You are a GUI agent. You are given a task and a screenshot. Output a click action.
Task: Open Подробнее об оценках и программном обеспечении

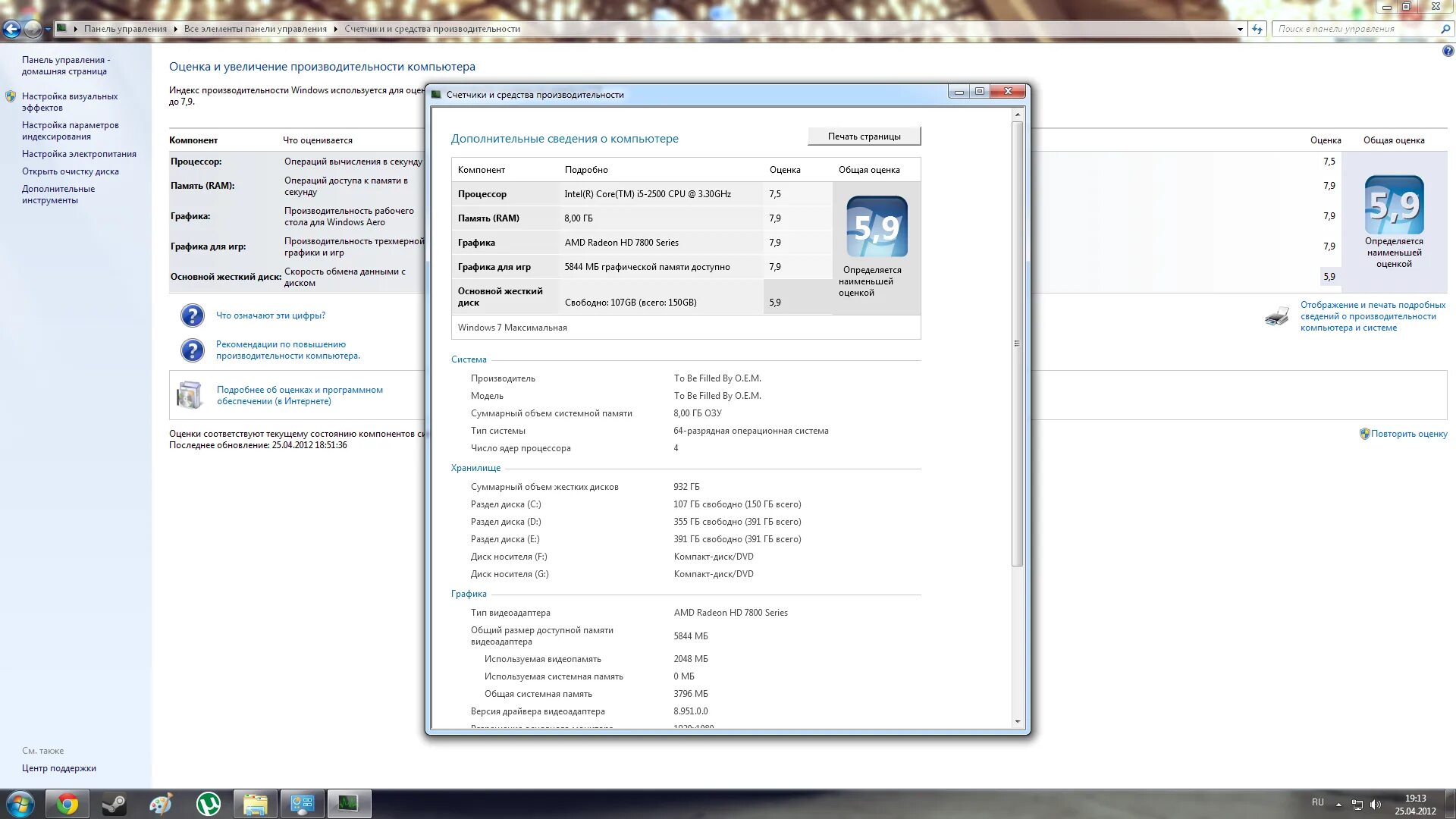point(300,395)
